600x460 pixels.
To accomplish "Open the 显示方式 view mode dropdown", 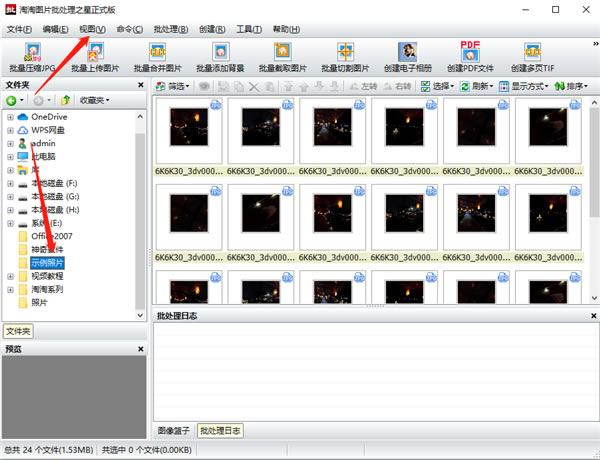I will pyautogui.click(x=524, y=86).
